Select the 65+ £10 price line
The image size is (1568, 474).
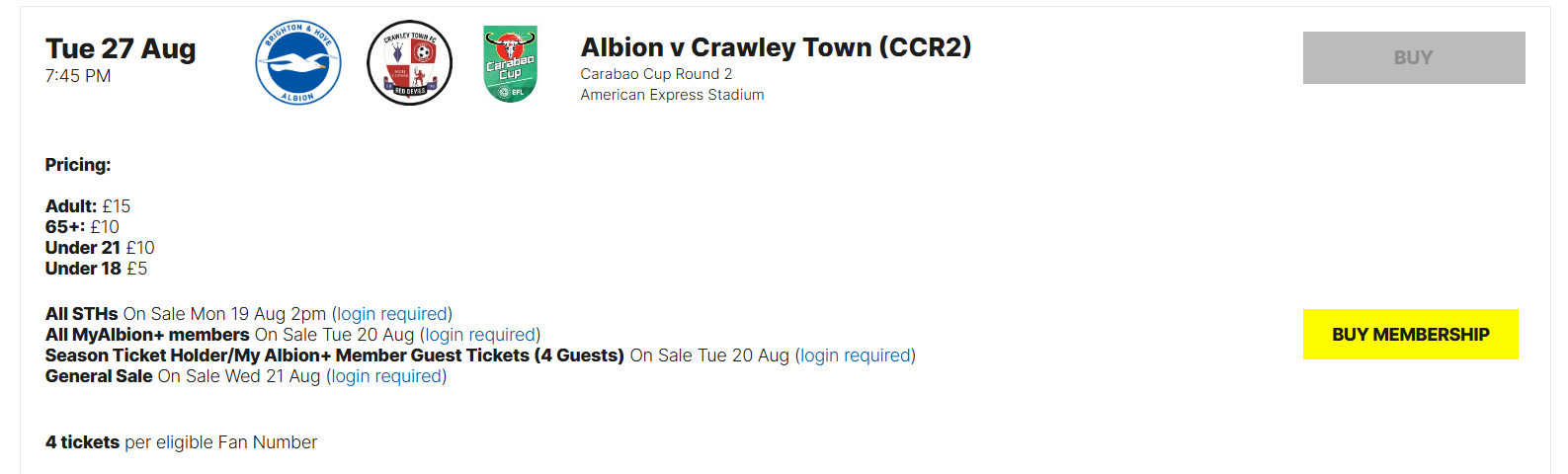tap(82, 227)
